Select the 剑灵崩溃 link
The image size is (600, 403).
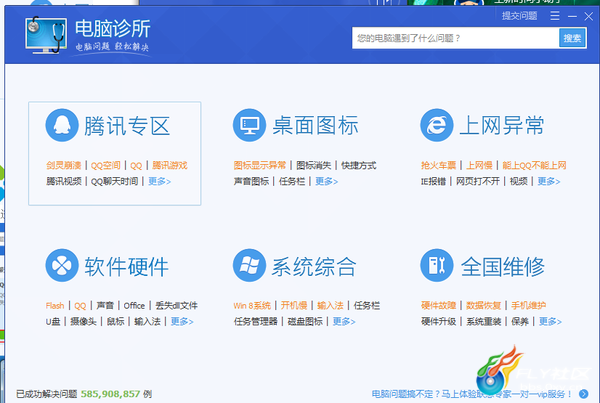tap(64, 165)
